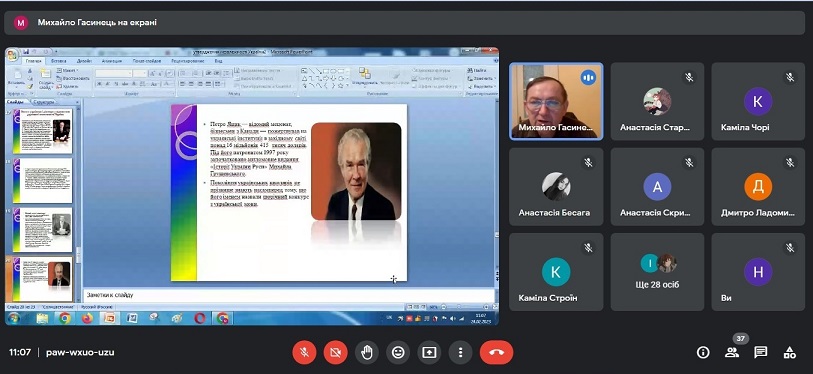
Task: Open the three-dot more options menu
Action: (460, 353)
